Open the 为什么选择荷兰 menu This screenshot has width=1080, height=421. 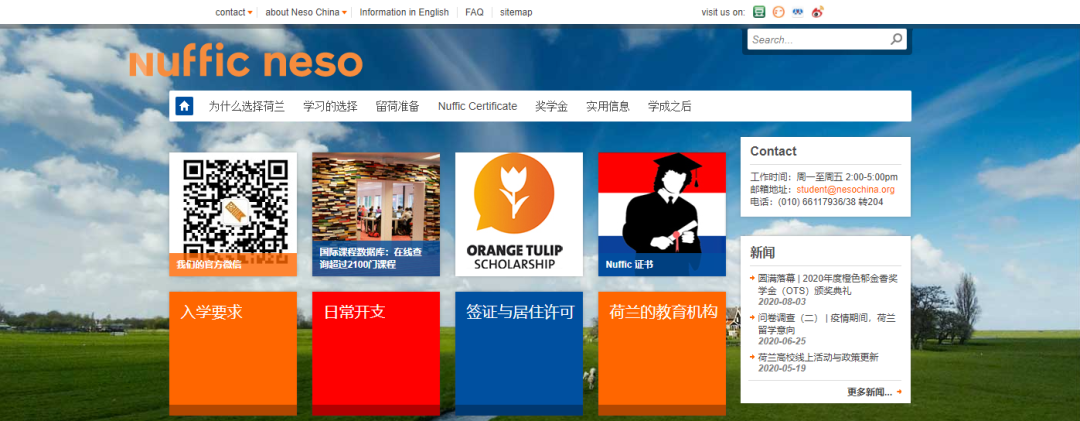tap(247, 106)
